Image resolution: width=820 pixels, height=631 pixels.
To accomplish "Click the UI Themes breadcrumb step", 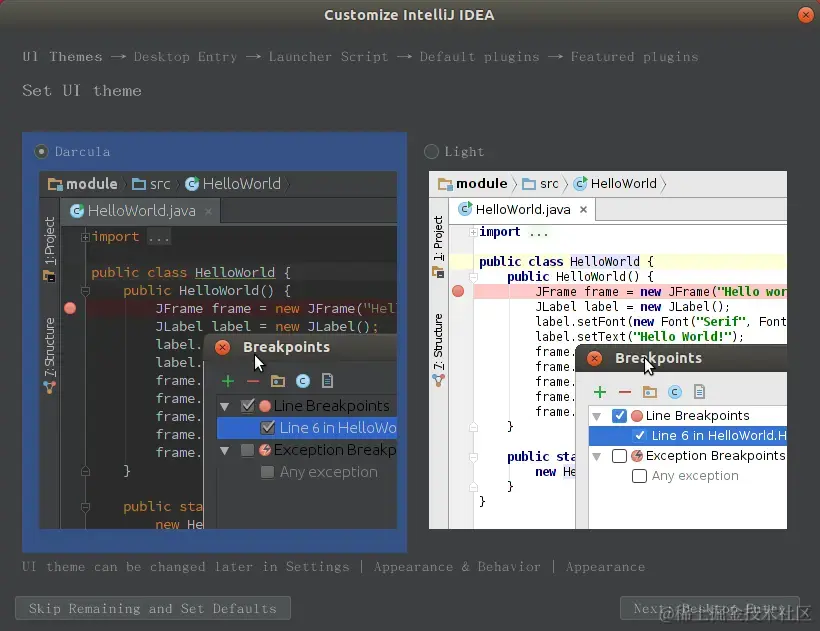I will pyautogui.click(x=62, y=56).
